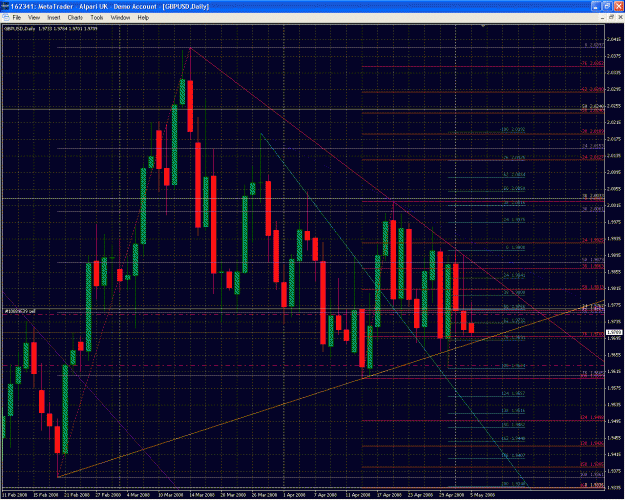Click the 14 Mar 2008 date label
This screenshot has width=625, height=500.
[202, 495]
